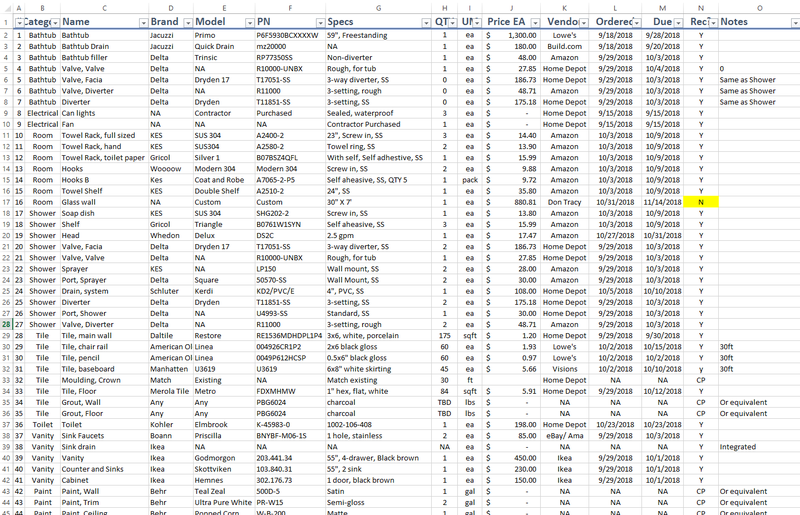Open the Due column filter dropdown
This screenshot has height=515, width=800.
click(678, 22)
